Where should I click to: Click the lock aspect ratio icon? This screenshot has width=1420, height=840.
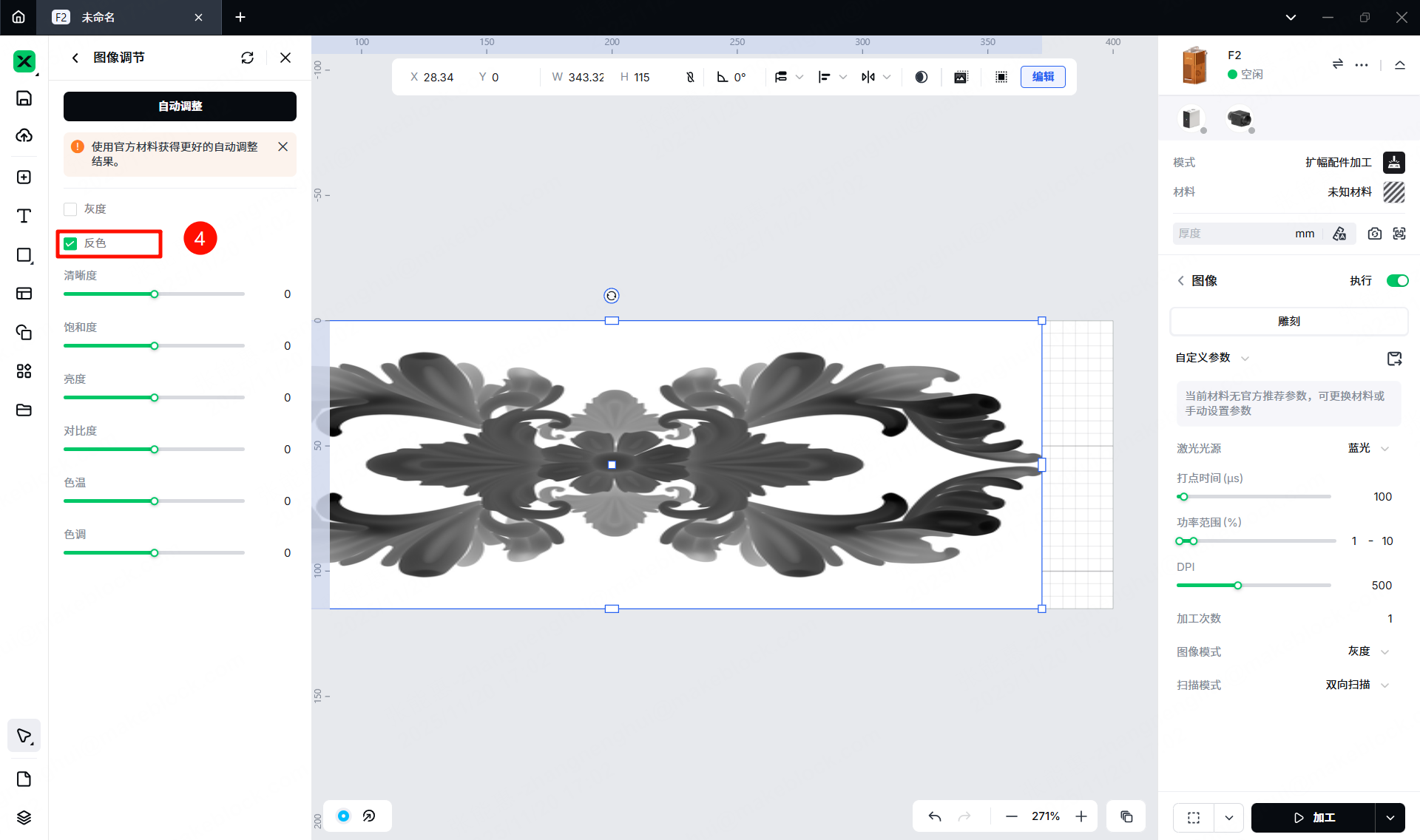point(690,77)
